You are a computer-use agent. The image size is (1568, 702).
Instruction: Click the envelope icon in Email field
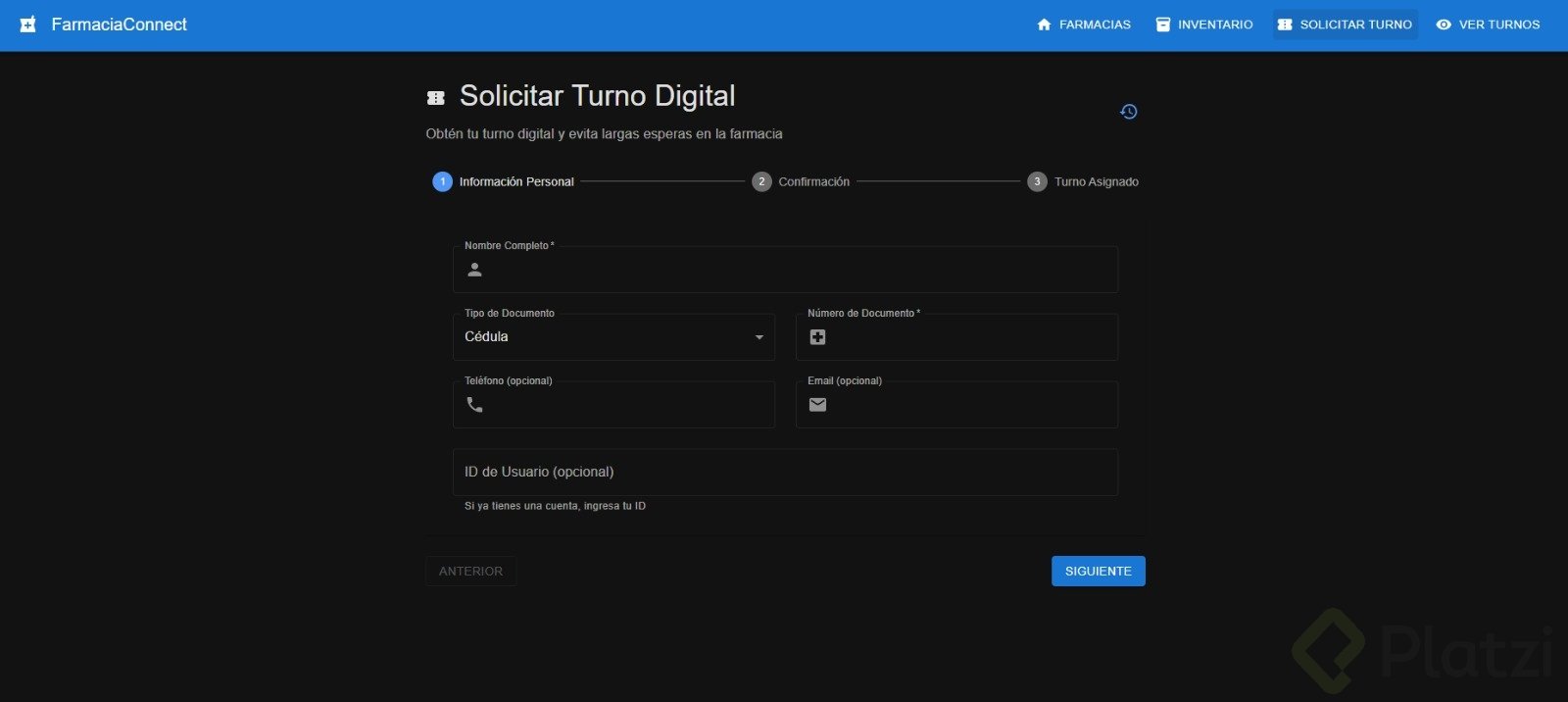point(818,405)
